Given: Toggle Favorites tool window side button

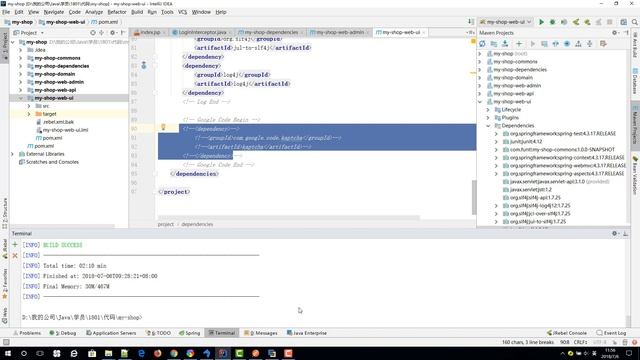Looking at the screenshot, I should pyautogui.click(x=5, y=283).
